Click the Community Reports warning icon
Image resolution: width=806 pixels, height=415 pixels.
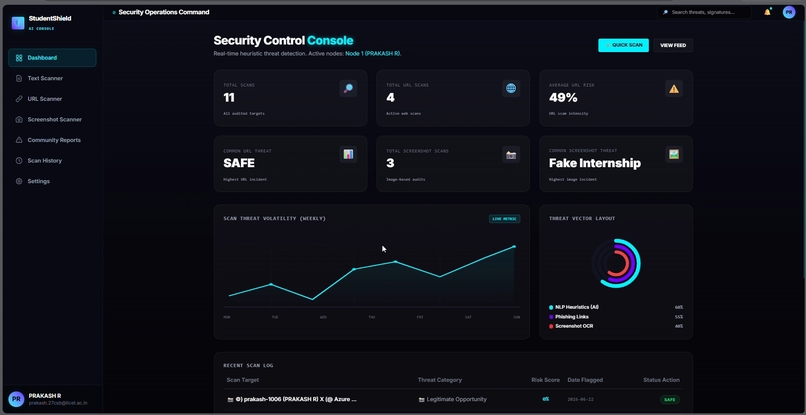(19, 140)
